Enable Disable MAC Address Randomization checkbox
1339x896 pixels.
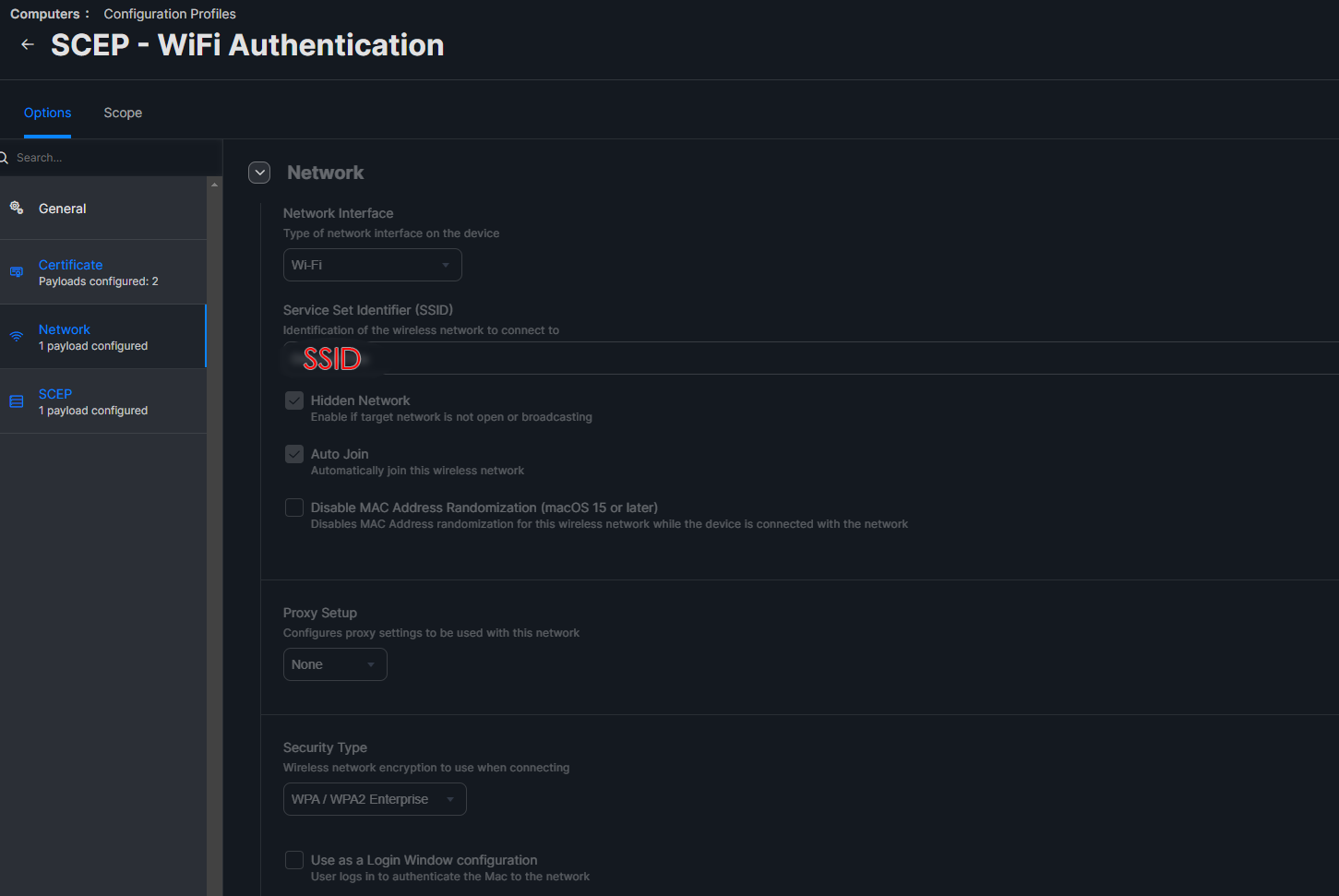click(x=294, y=508)
